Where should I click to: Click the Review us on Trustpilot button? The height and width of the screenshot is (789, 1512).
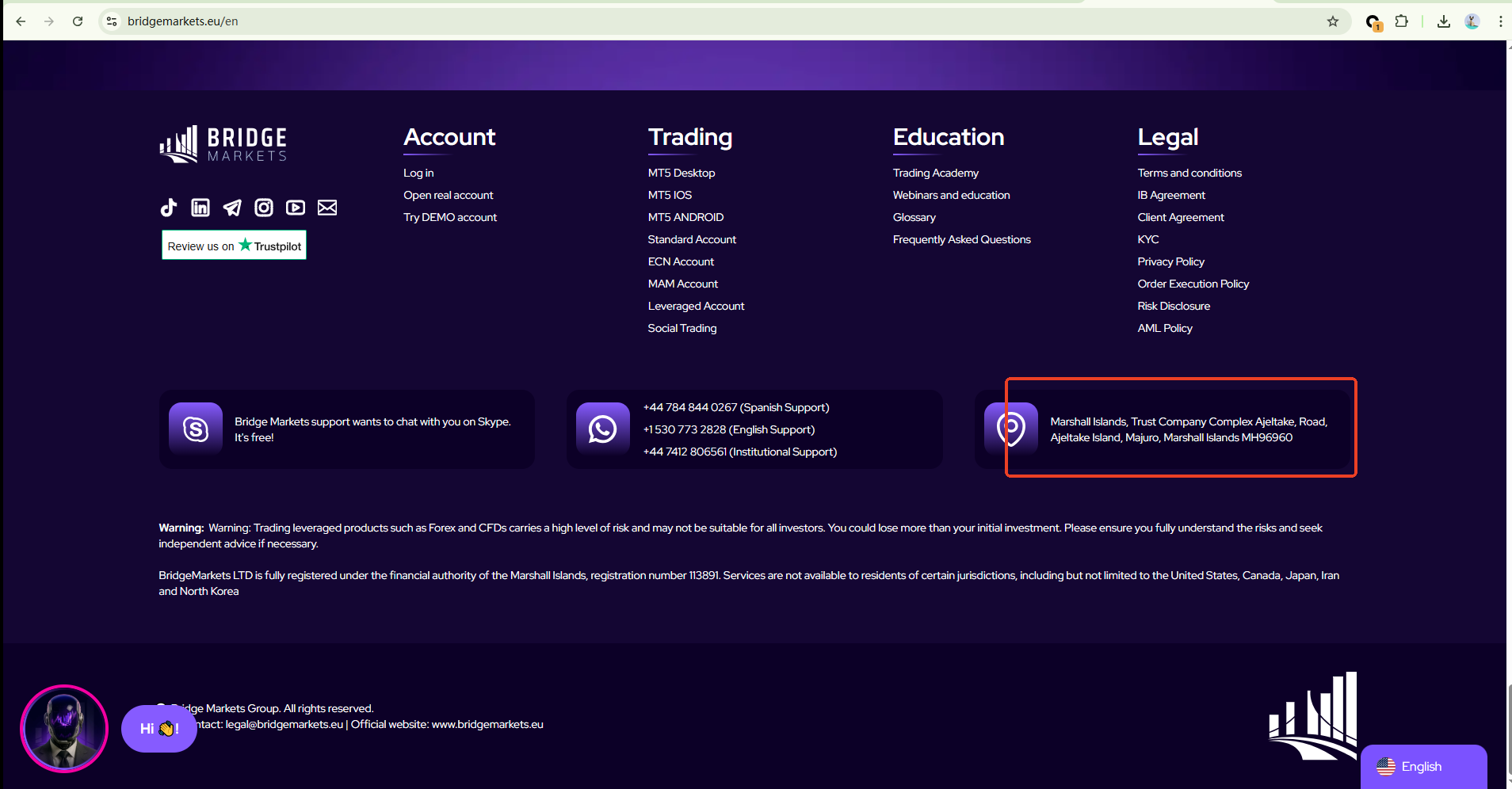tap(234, 246)
